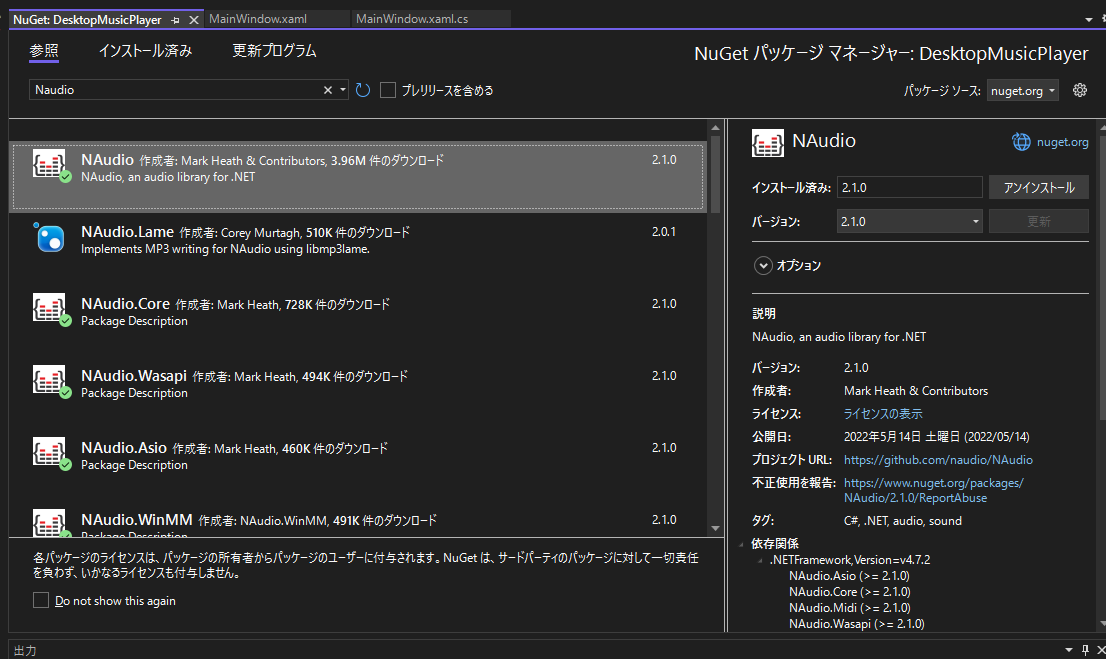The image size is (1106, 659).
Task: Click the package list scrollbar thumb
Action: pos(715,174)
